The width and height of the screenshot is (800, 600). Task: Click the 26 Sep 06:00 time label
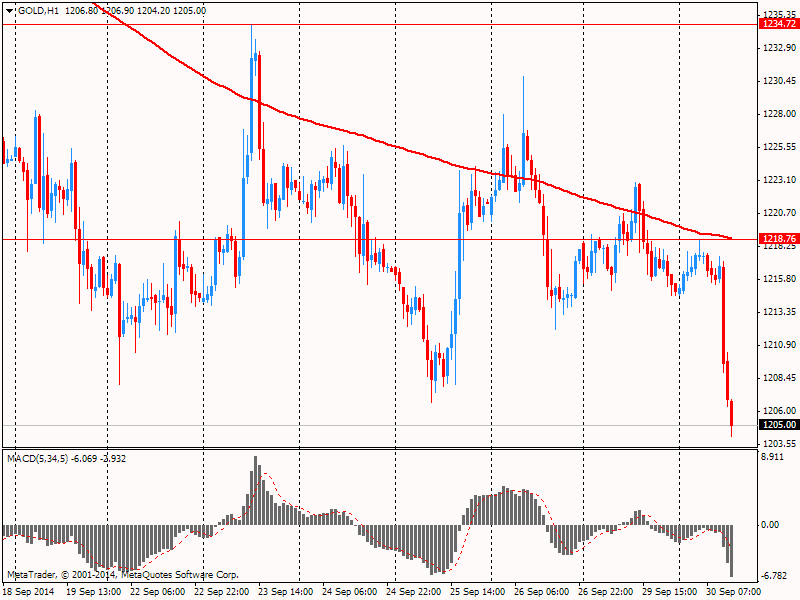tap(542, 591)
